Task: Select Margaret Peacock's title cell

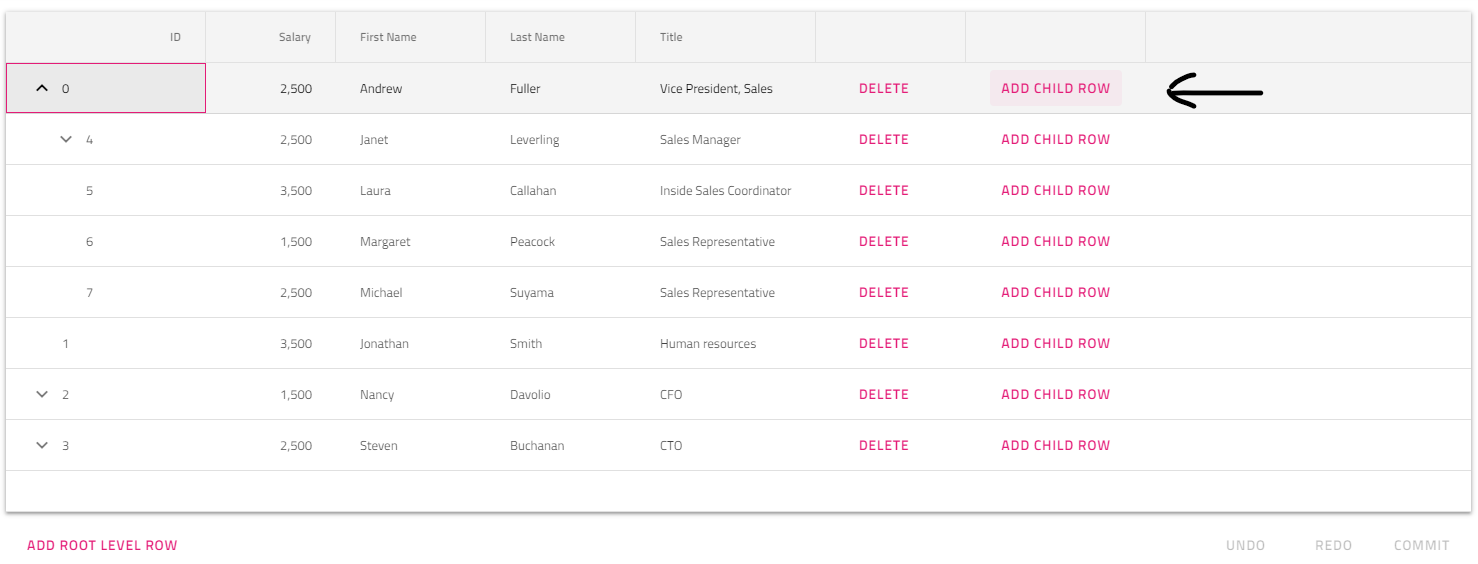Action: pyautogui.click(x=717, y=242)
